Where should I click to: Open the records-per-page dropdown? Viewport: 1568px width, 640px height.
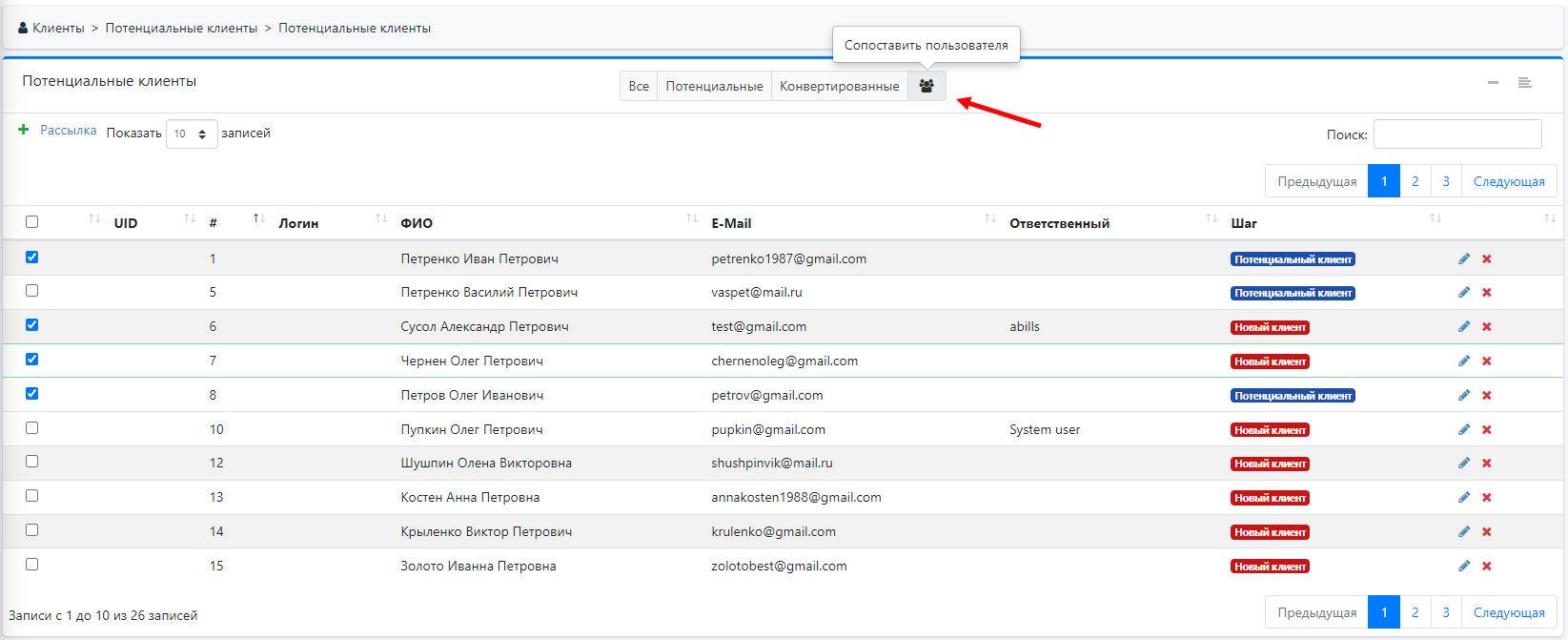click(192, 134)
